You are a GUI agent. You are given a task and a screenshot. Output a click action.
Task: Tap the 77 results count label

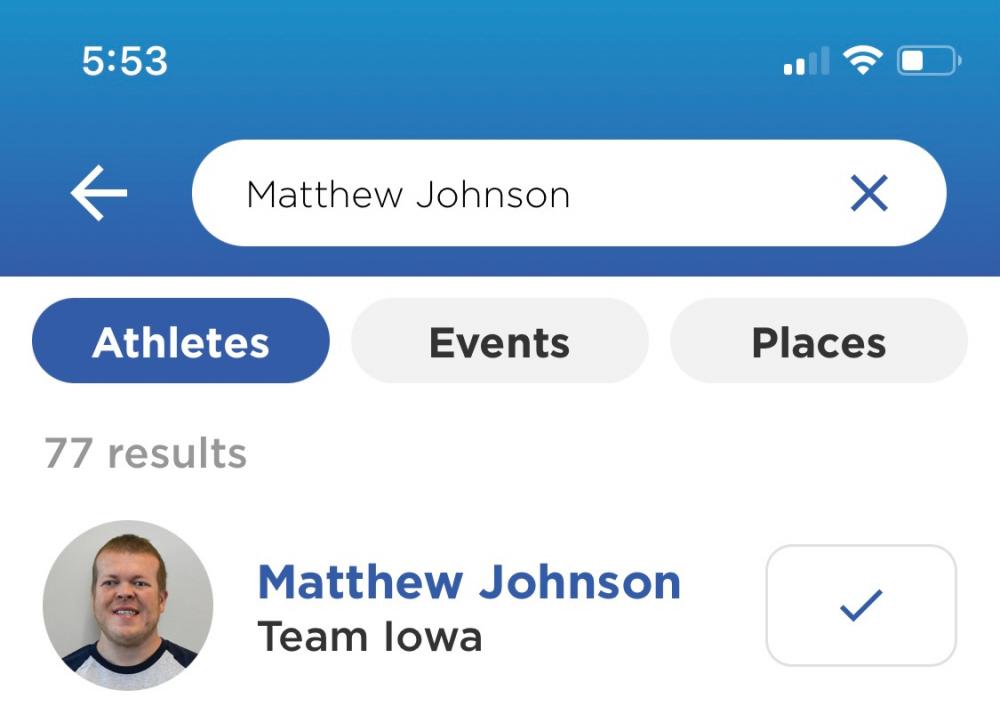tap(145, 453)
